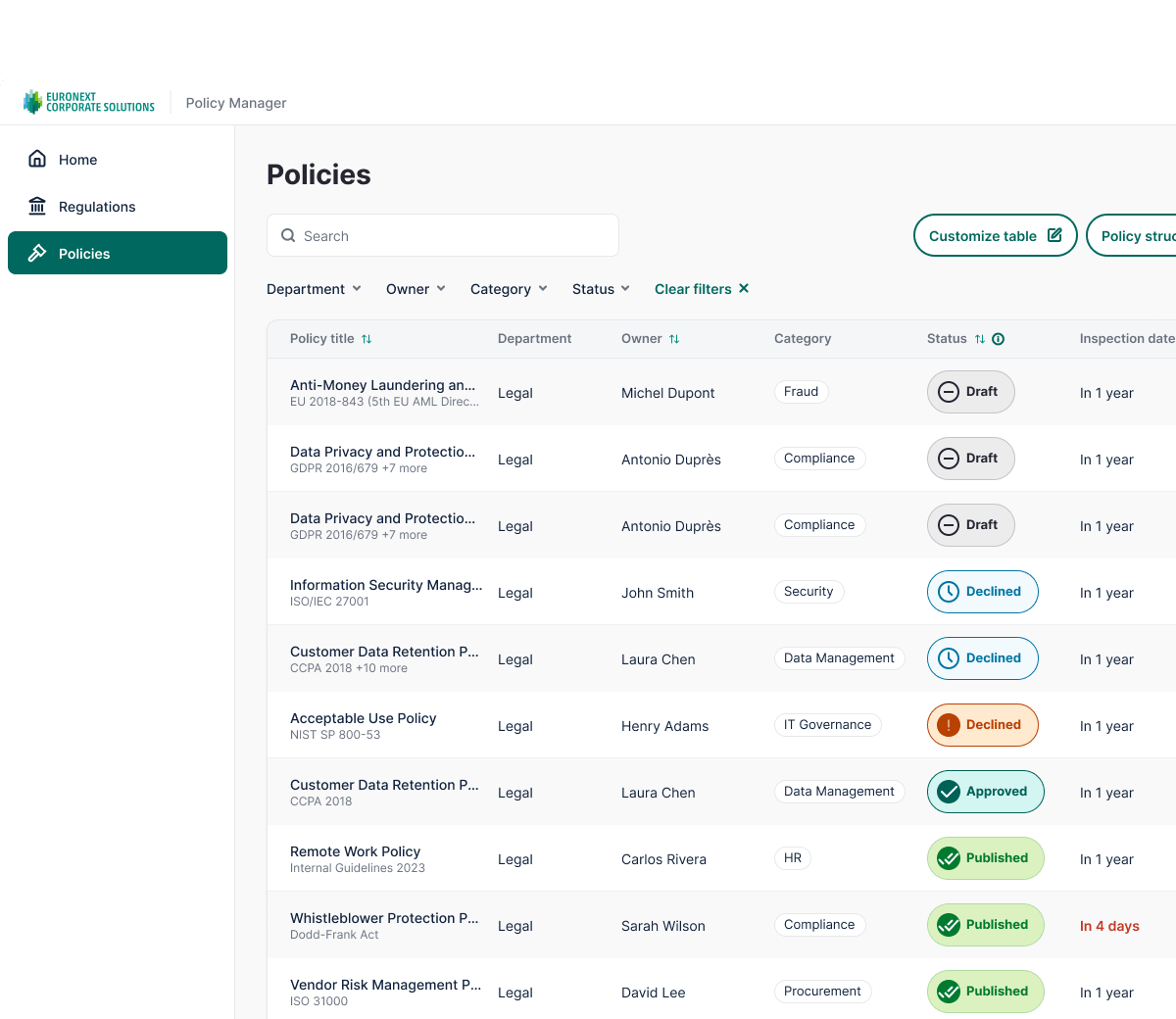Expand the Owner filter dropdown
This screenshot has width=1176, height=1019.
click(416, 288)
